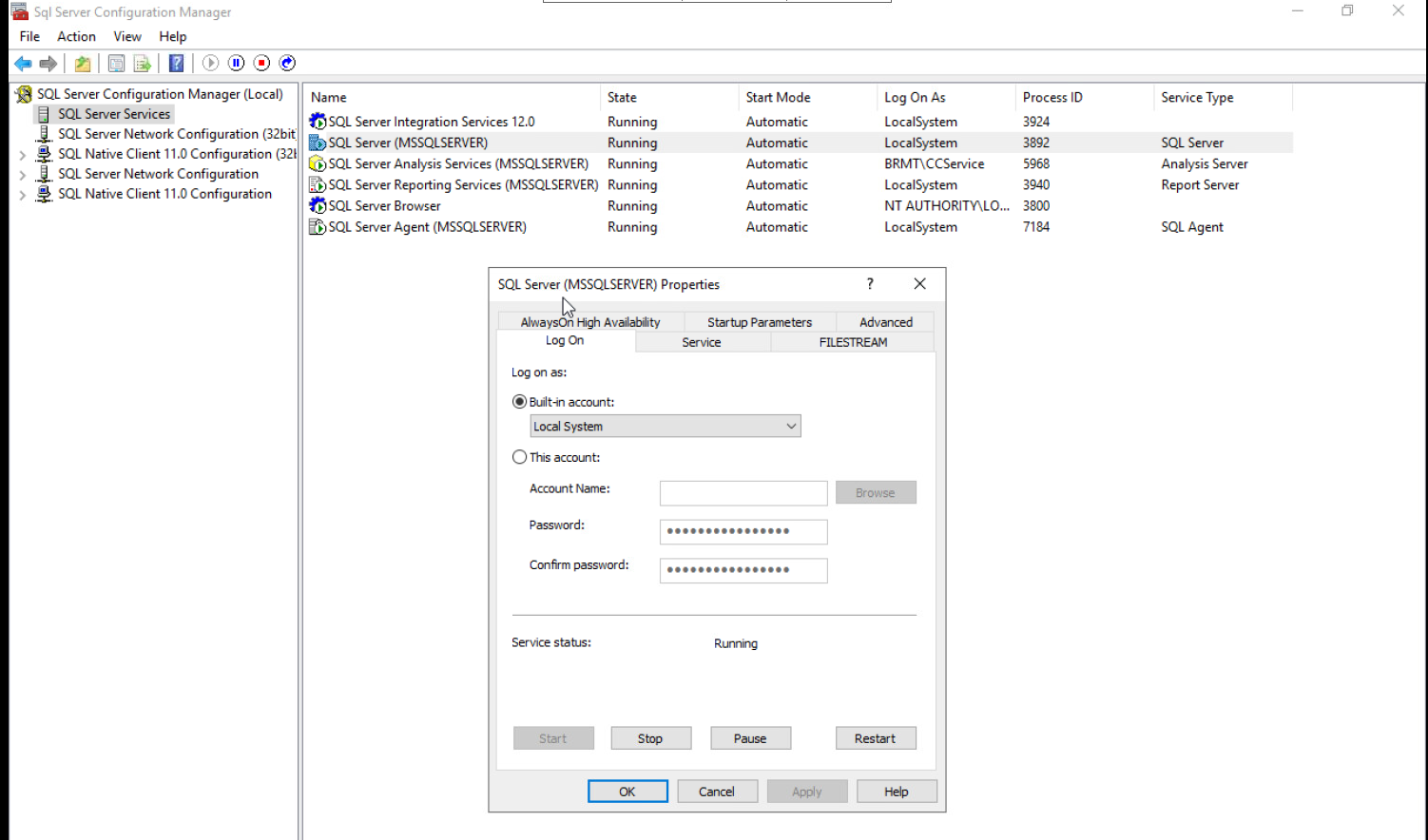The image size is (1428, 840).
Task: Click the SQL Server Services tree icon
Action: 44,114
